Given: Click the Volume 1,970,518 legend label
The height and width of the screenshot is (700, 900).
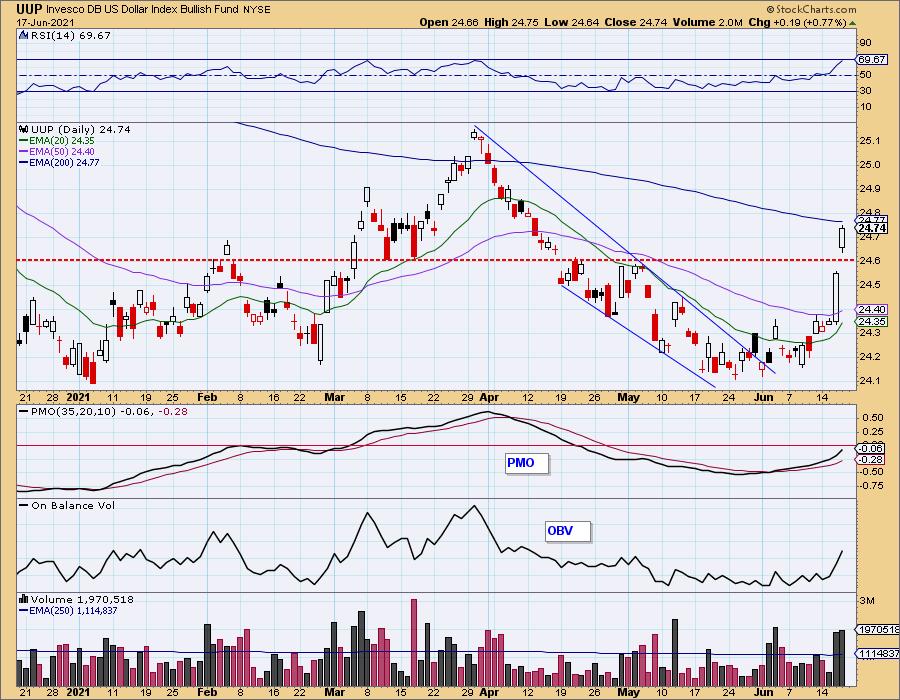Looking at the screenshot, I should [82, 599].
